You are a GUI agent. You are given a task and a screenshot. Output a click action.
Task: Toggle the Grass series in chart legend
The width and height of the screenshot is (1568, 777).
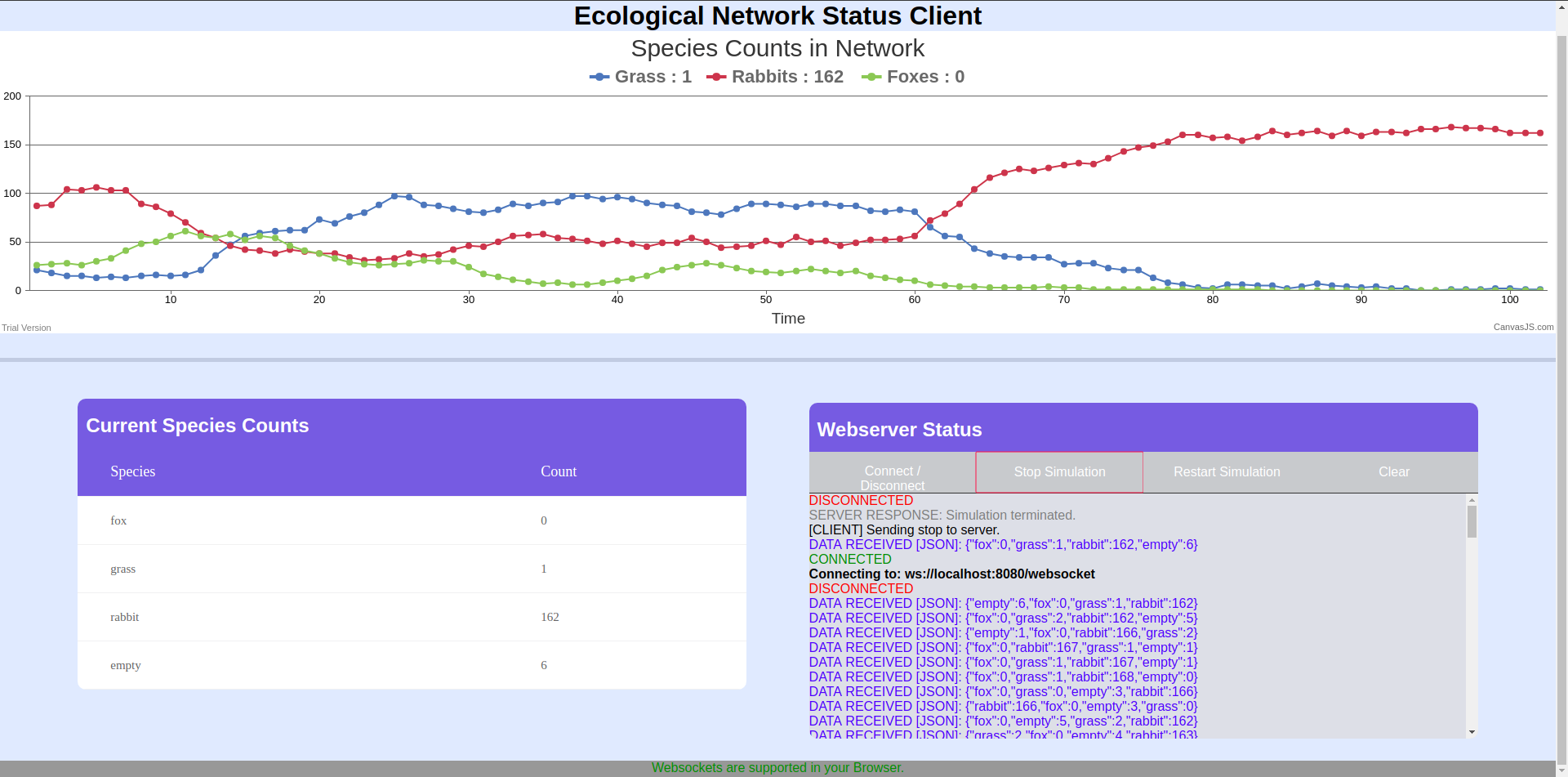(x=640, y=77)
